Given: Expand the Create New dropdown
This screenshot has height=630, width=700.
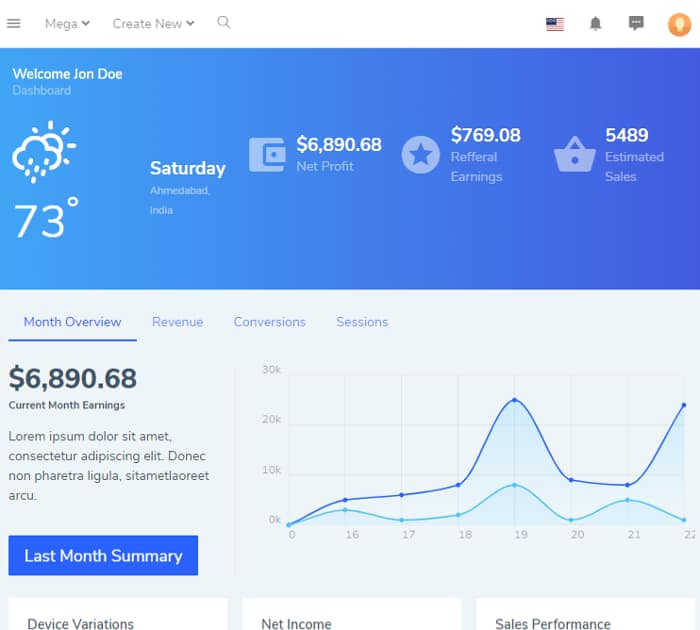Looking at the screenshot, I should (x=153, y=24).
